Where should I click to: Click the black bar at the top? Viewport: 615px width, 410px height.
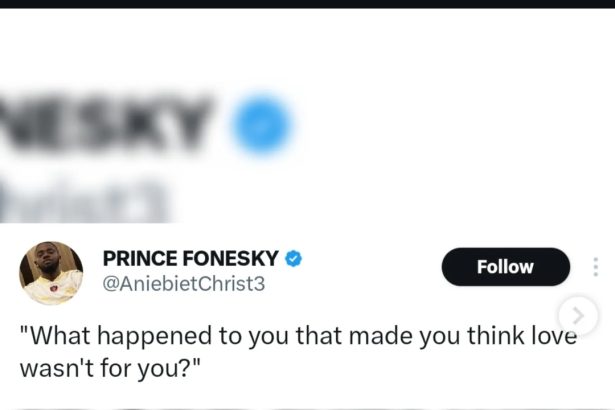[307, 3]
